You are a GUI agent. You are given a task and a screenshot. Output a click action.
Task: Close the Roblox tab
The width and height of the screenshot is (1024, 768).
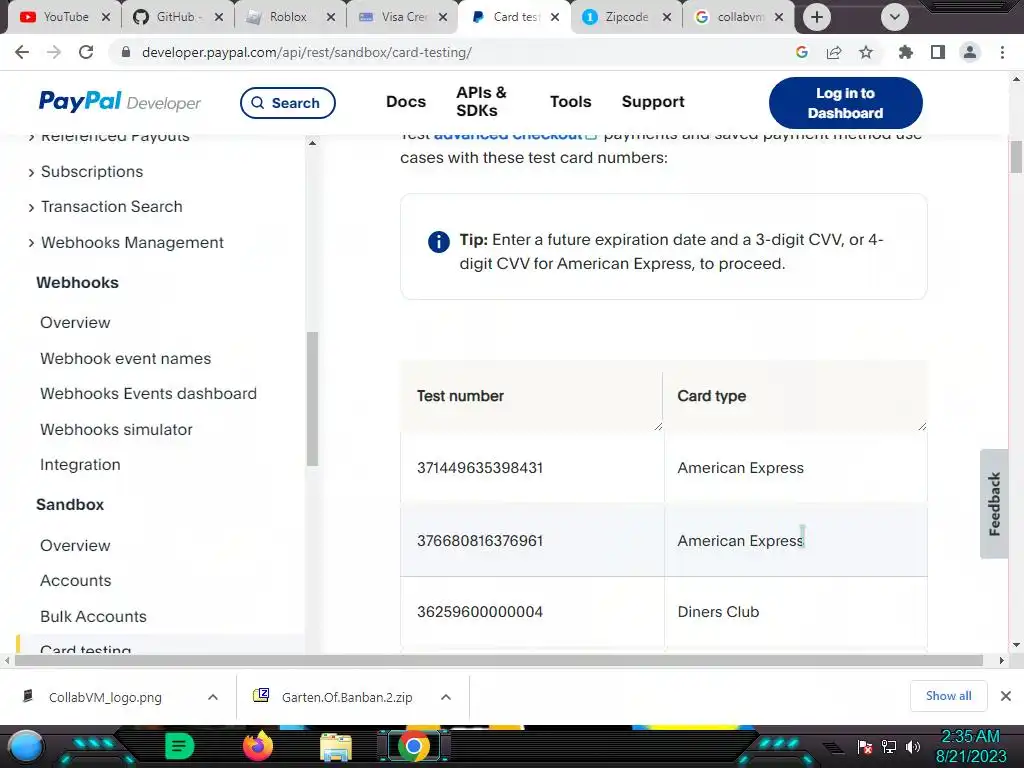point(331,17)
